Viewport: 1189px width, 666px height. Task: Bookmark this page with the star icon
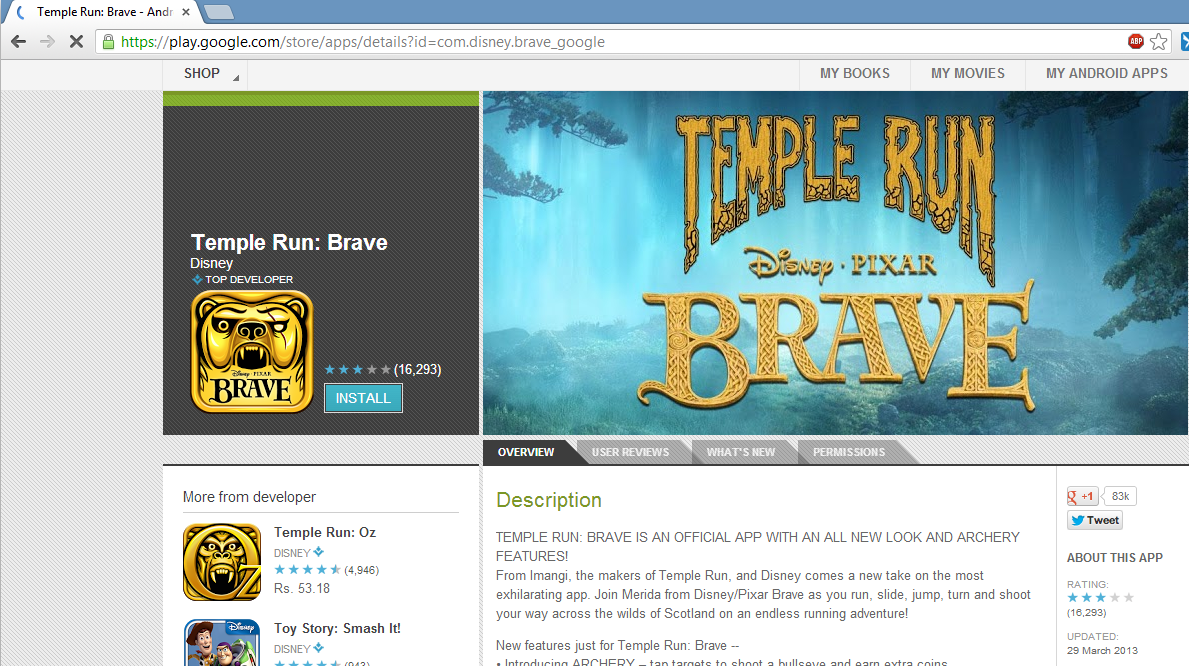click(x=1159, y=42)
